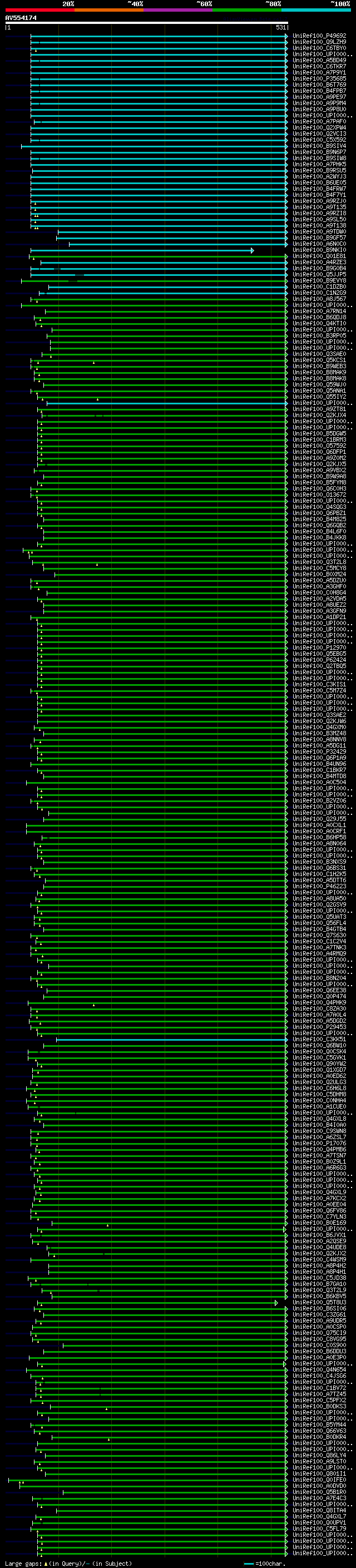Viewport: 356px width, 1568px height.
Task: Select hit label UniRef100_Q5KCS1
Action: [319, 360]
